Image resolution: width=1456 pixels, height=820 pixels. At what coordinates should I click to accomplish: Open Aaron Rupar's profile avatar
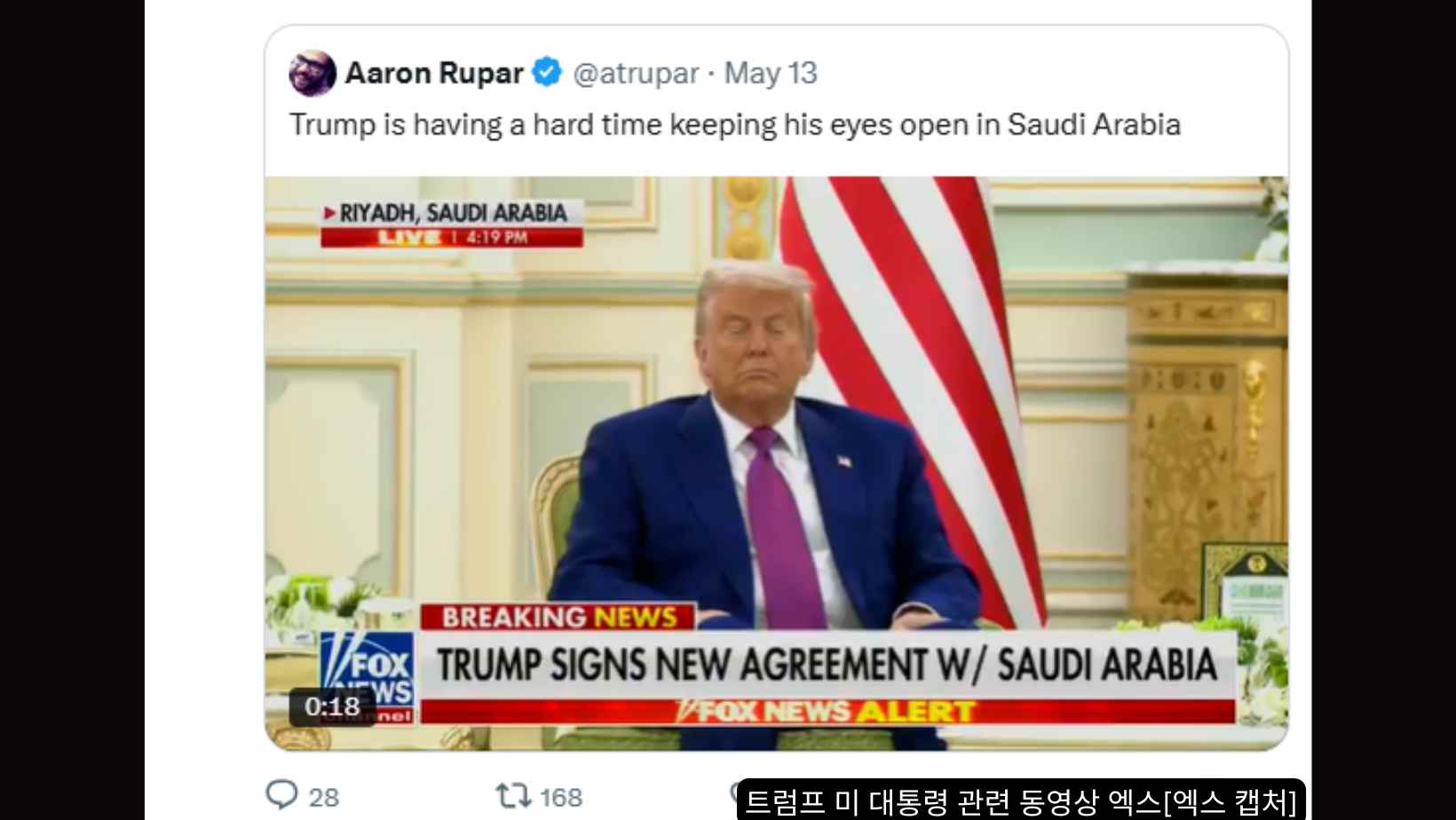[x=313, y=74]
